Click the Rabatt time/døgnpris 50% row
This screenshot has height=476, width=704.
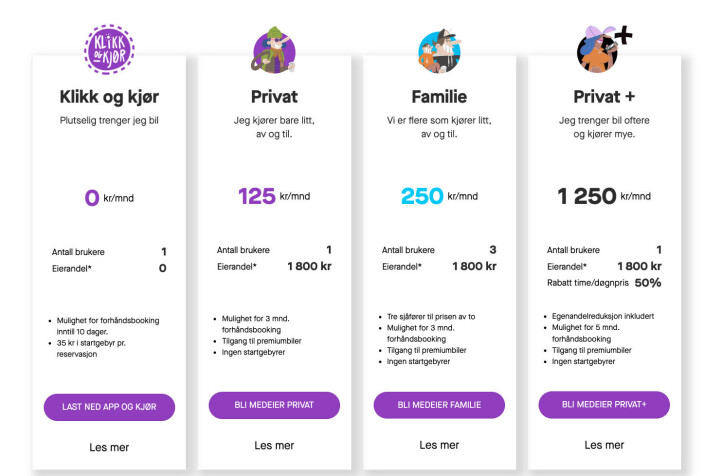(604, 283)
